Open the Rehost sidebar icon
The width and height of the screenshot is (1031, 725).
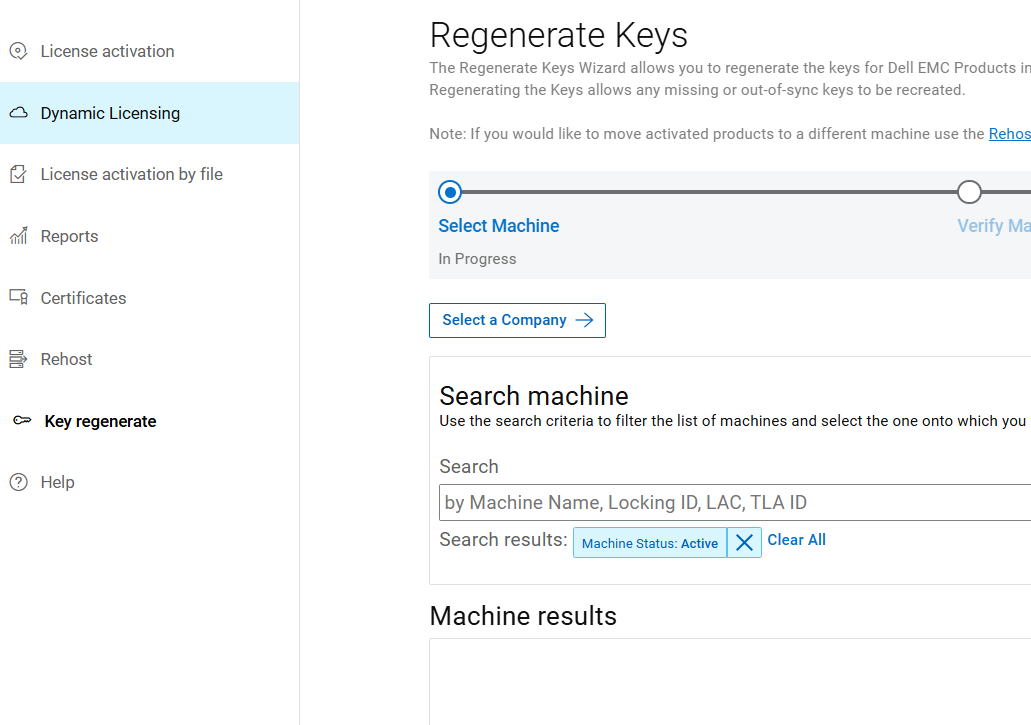pos(18,358)
